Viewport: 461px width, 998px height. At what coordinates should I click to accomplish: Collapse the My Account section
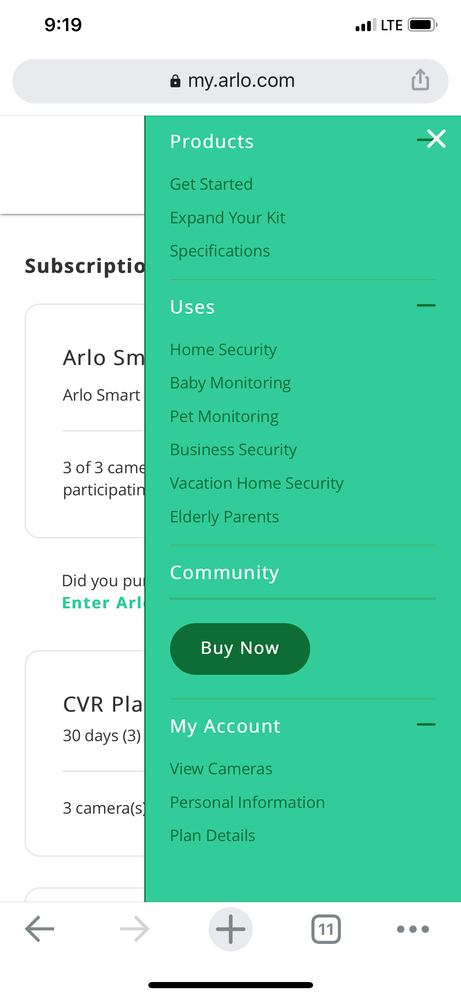coord(426,724)
